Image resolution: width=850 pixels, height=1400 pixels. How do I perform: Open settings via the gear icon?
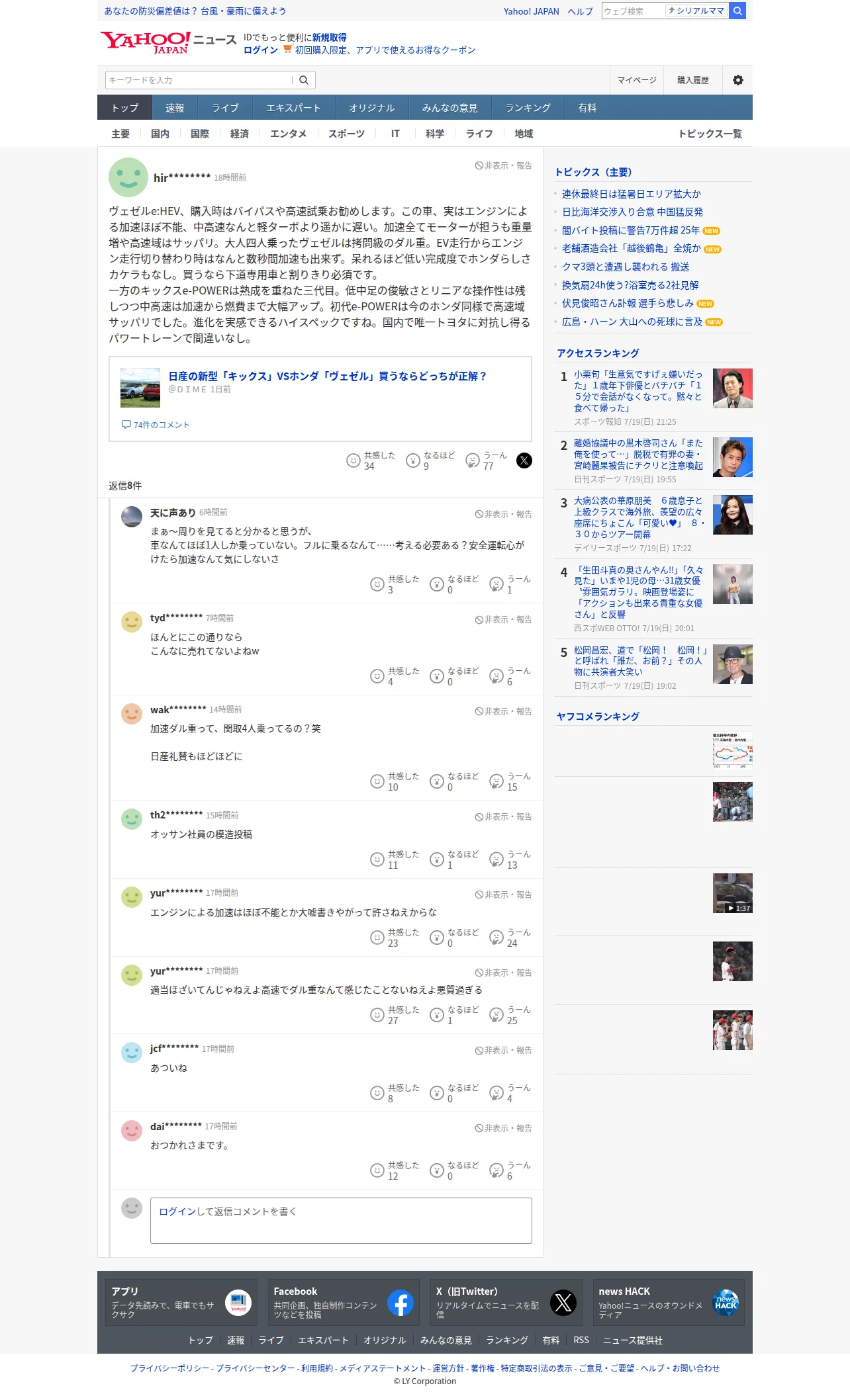[737, 80]
